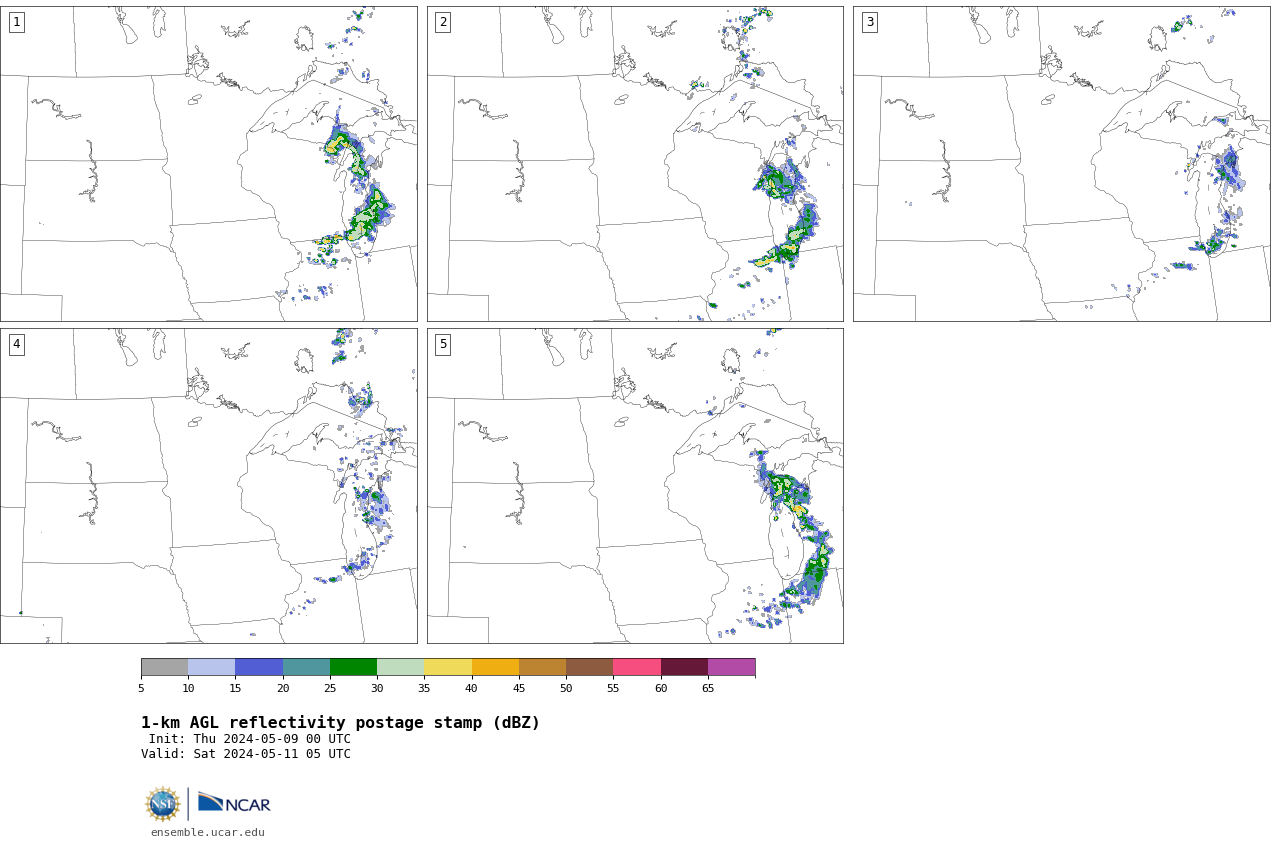Click the pale green 30-35 dBZ swatch
The image size is (1280, 844).
[400, 667]
